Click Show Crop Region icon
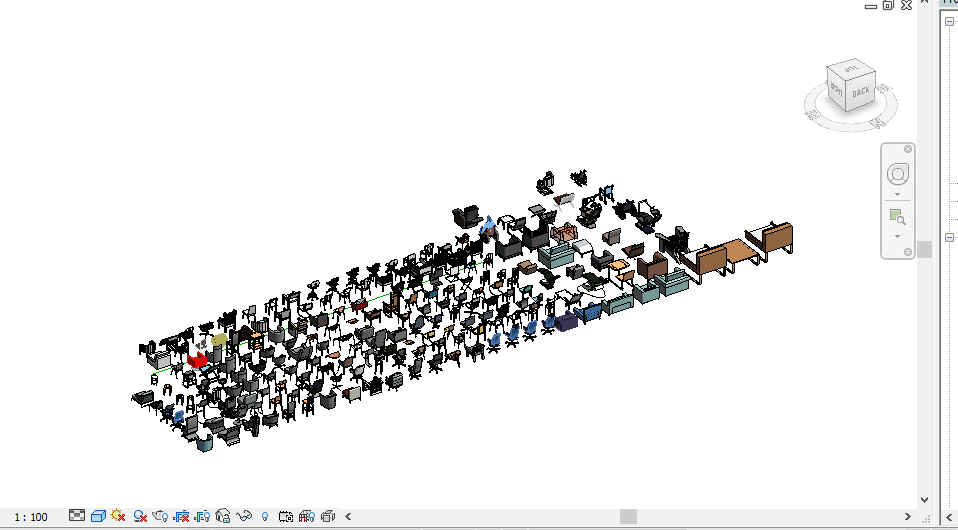The height and width of the screenshot is (530, 958). [203, 516]
